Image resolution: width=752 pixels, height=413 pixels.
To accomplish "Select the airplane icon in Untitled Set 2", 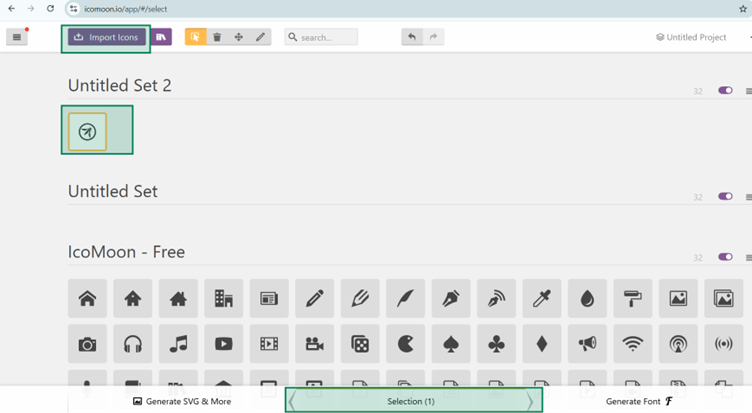I will [87, 132].
